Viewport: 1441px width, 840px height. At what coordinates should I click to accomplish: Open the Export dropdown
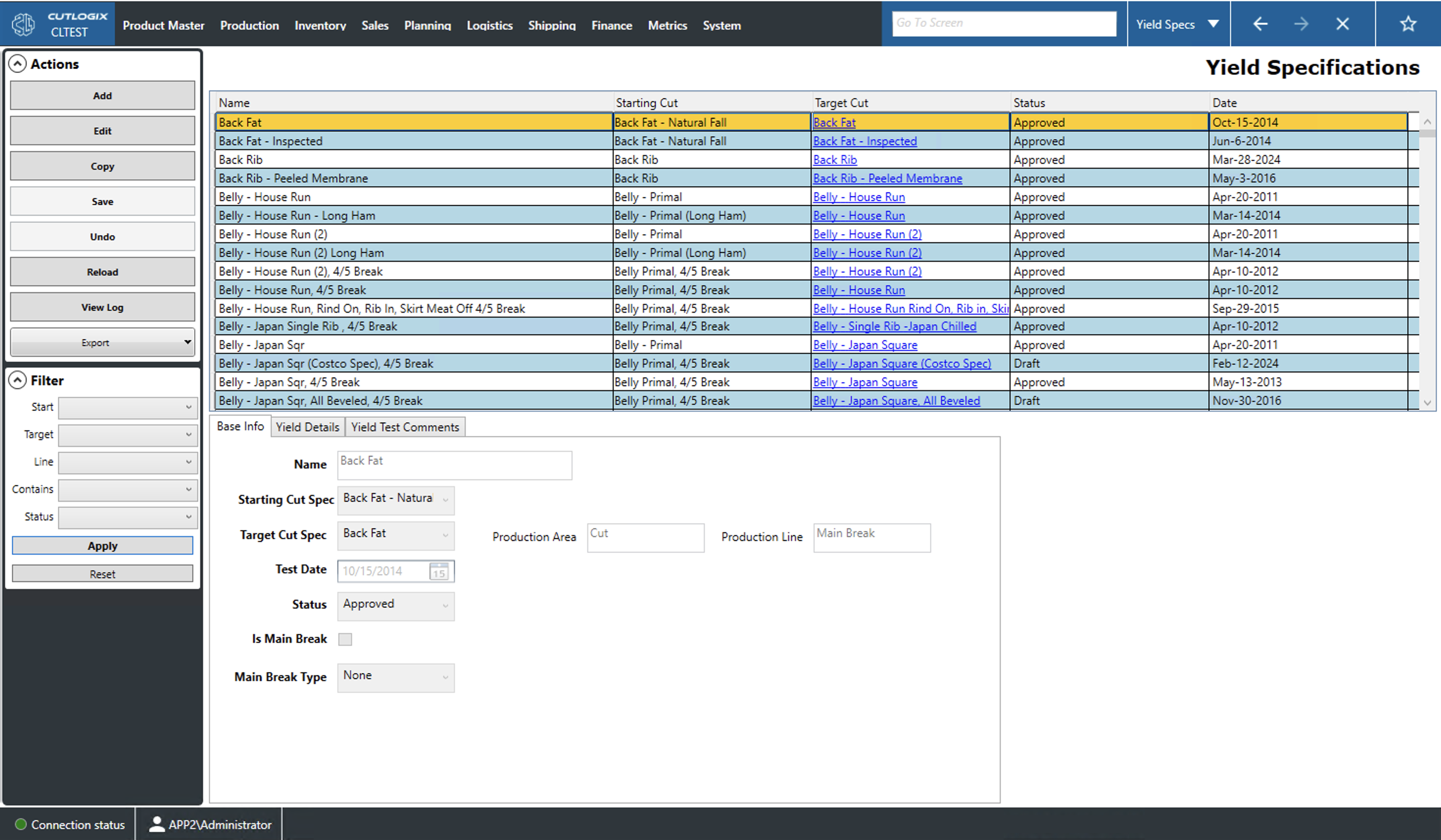point(102,342)
